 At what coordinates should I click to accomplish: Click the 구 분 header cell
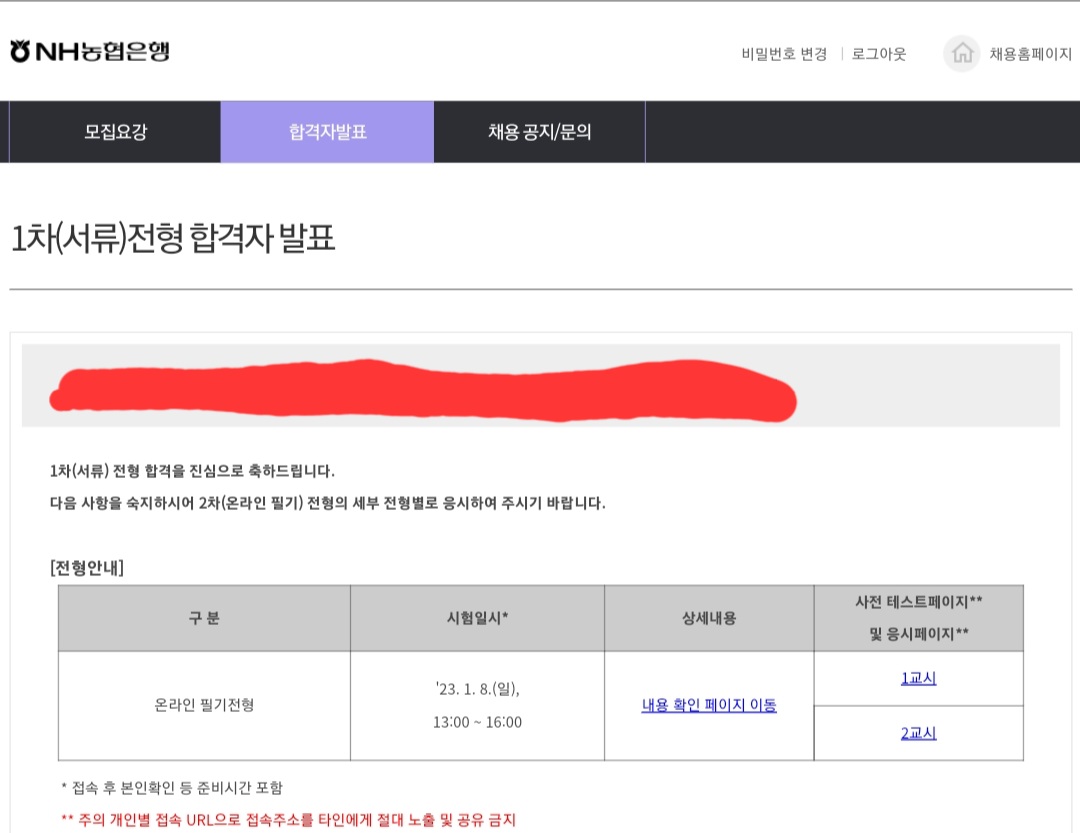tap(205, 618)
